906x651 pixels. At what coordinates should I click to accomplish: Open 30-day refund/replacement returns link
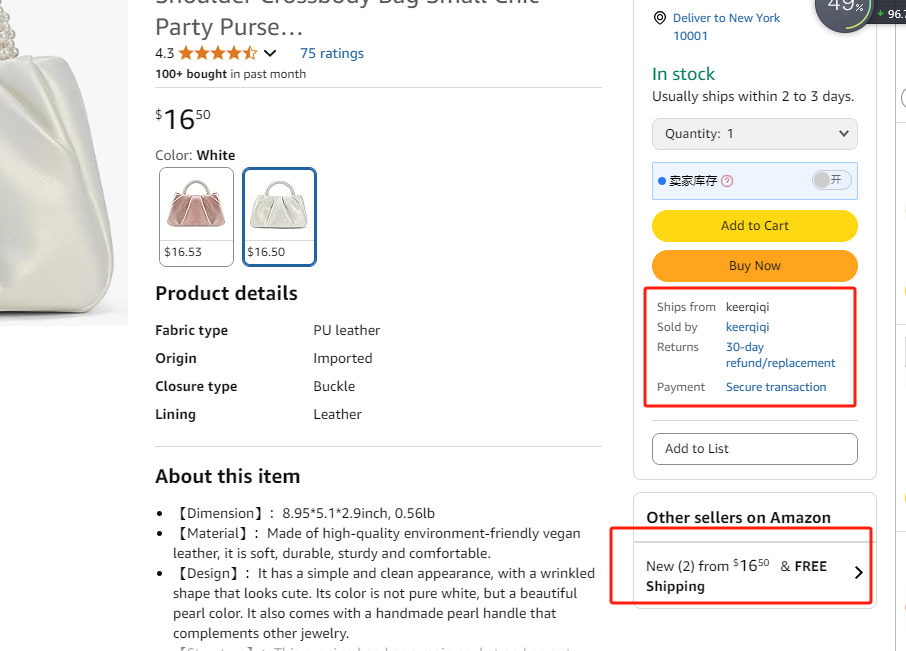tap(780, 355)
